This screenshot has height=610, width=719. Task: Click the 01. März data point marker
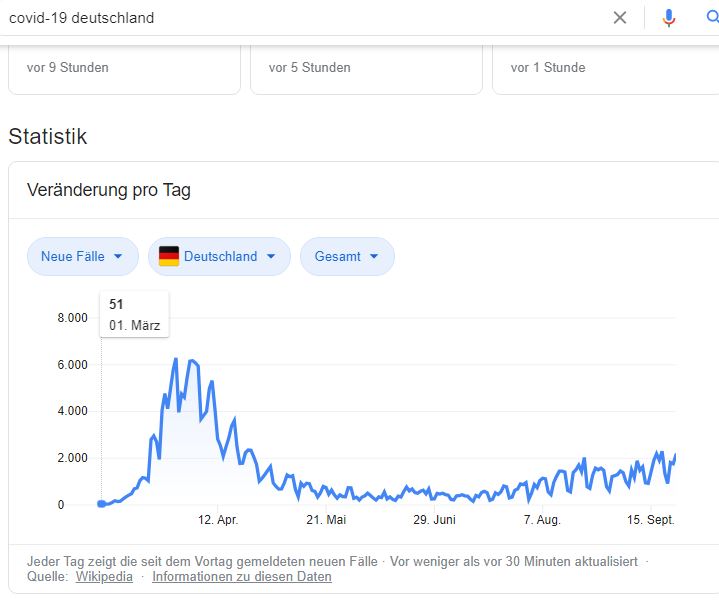pos(101,504)
